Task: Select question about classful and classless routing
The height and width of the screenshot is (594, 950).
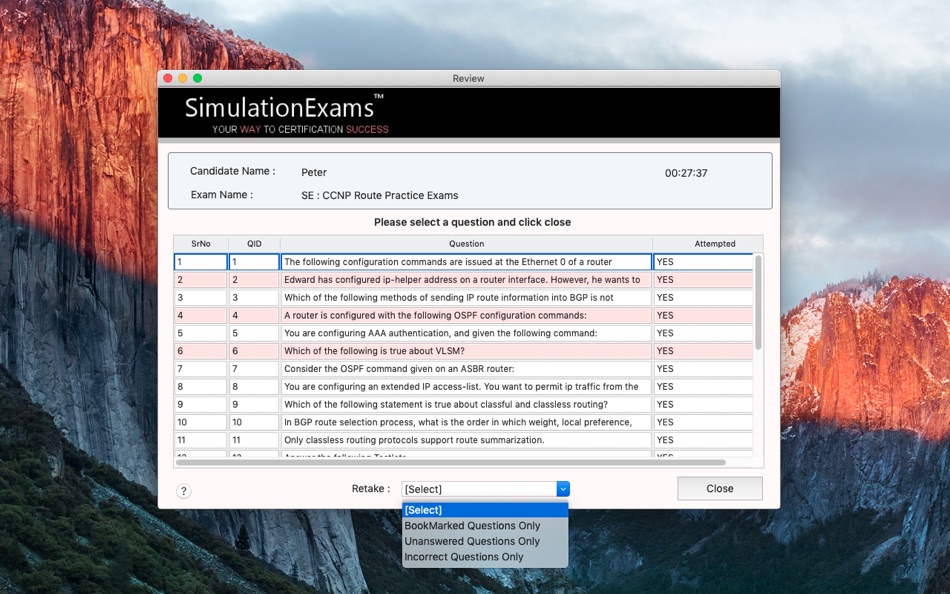Action: 466,404
